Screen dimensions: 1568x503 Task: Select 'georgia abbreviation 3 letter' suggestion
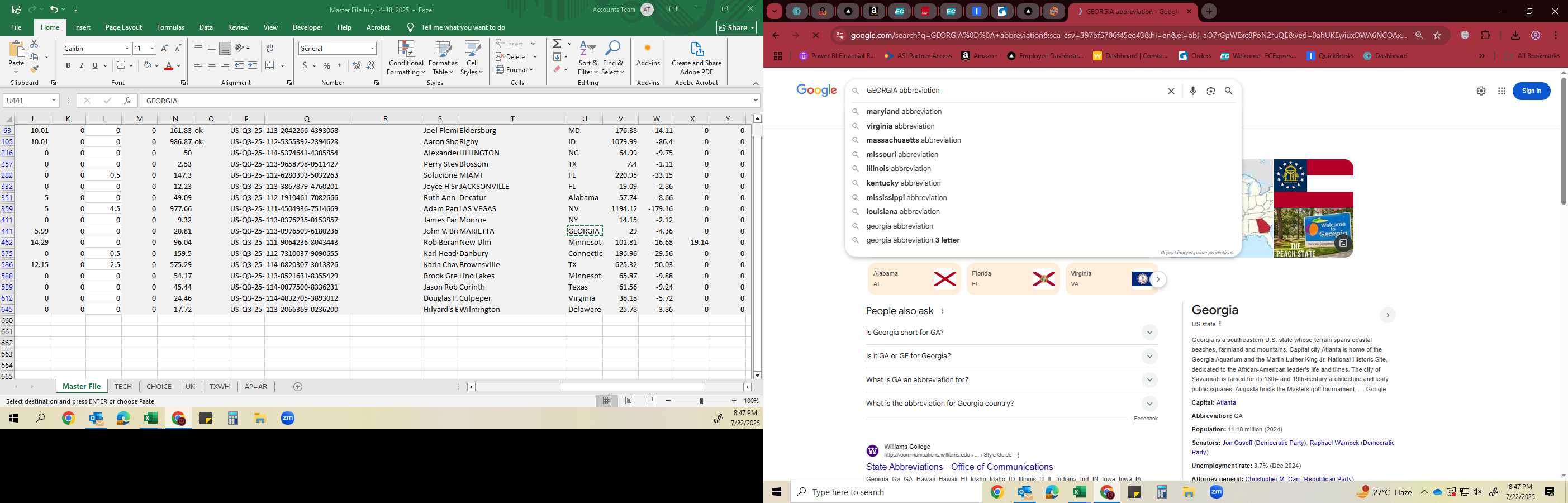(x=913, y=240)
